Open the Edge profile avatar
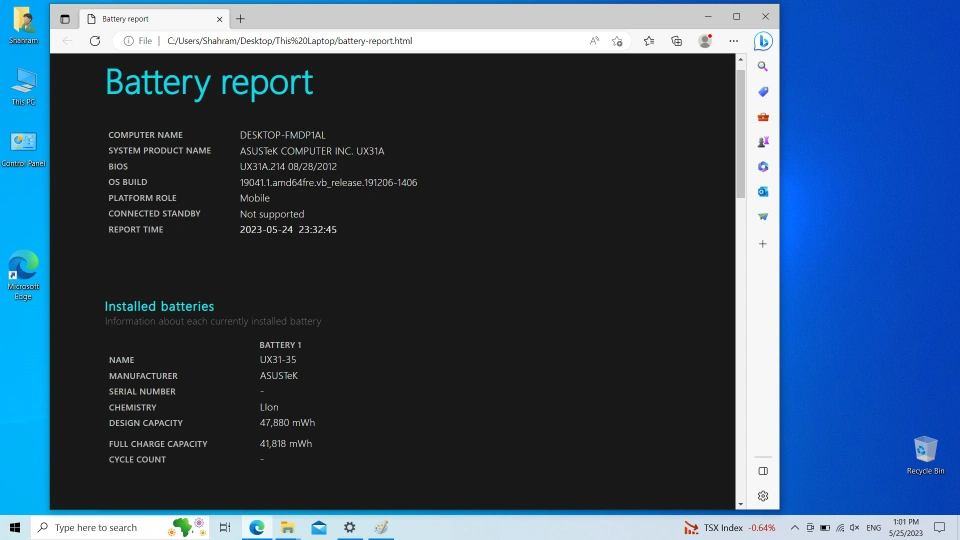This screenshot has width=960, height=540. coord(705,41)
